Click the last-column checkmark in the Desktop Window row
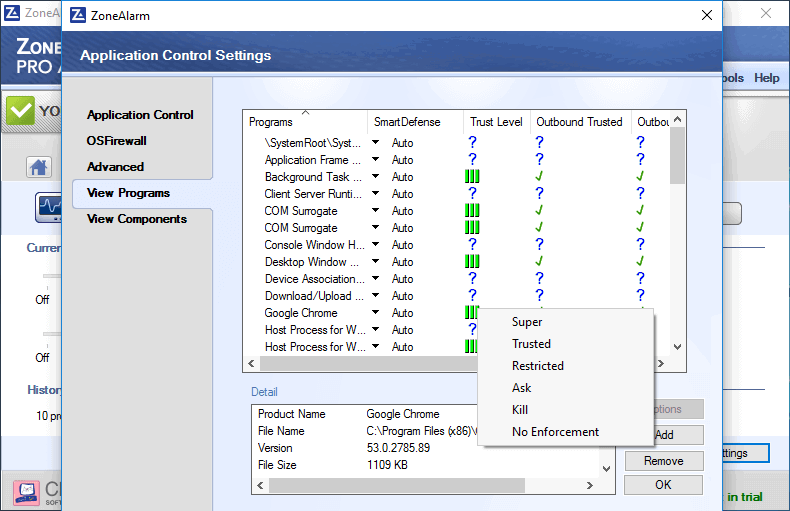The image size is (790, 511). tap(640, 262)
